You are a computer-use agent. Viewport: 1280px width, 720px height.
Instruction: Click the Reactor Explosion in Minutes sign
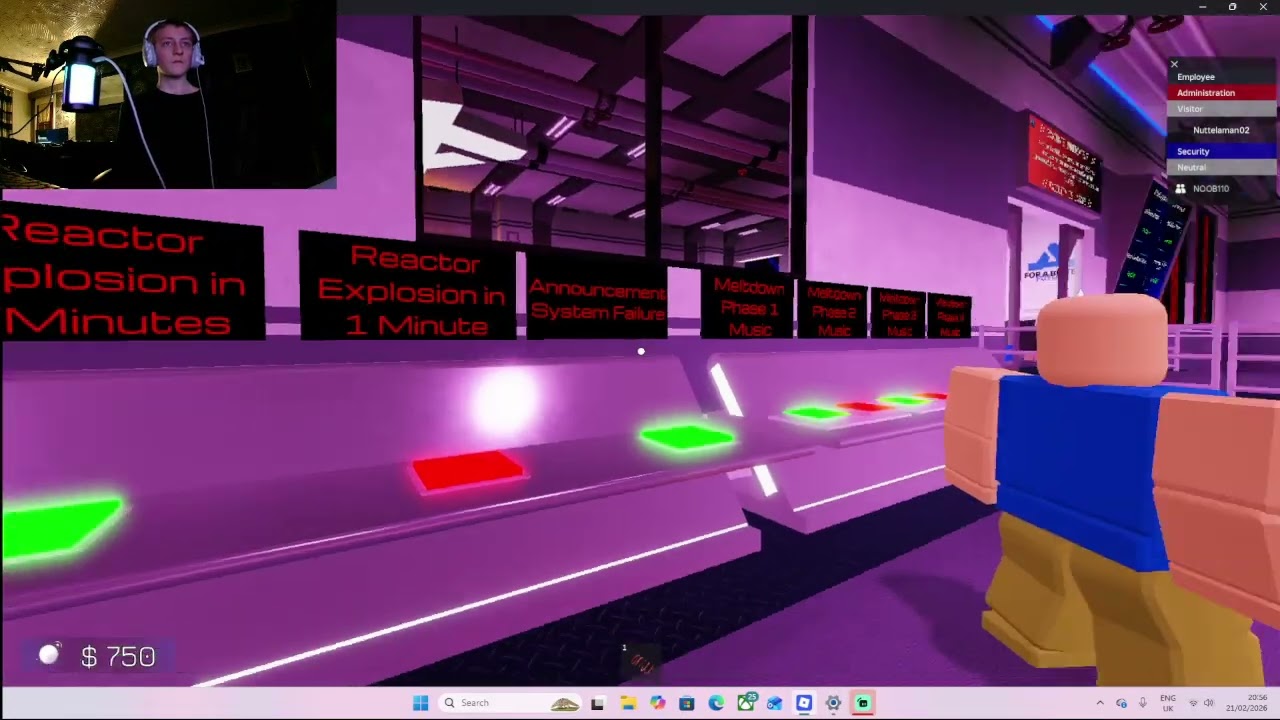[x=130, y=272]
